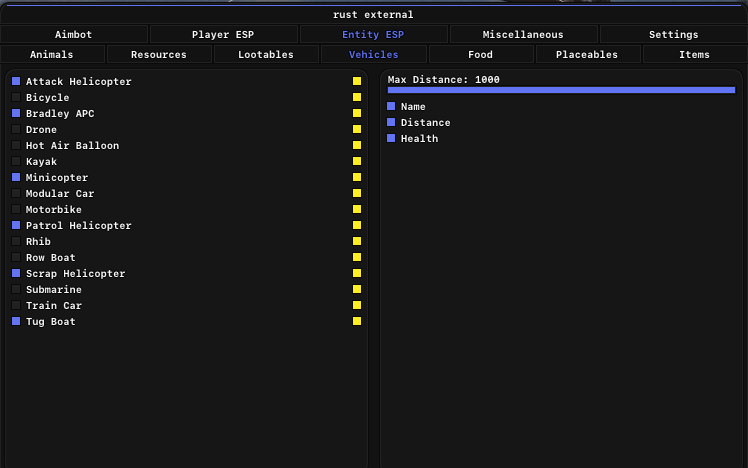The image size is (748, 468).
Task: Open the Settings tab
Action: pyautogui.click(x=673, y=34)
